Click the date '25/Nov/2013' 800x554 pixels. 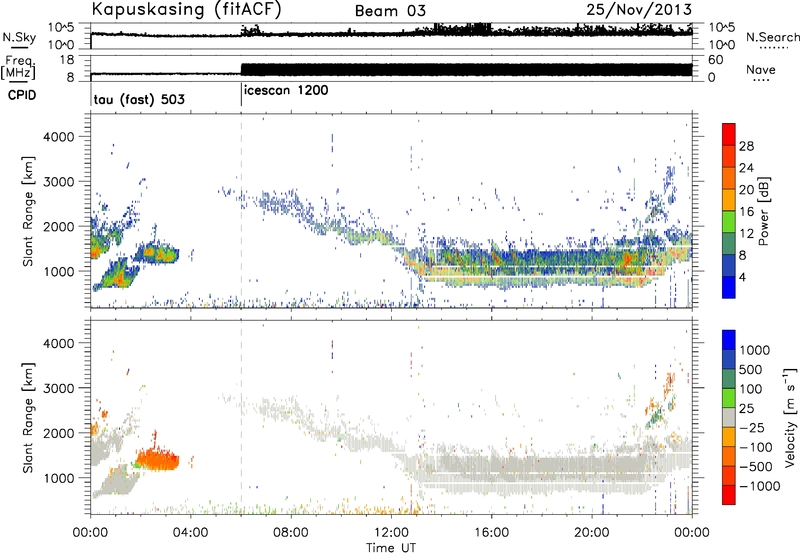[x=639, y=9]
